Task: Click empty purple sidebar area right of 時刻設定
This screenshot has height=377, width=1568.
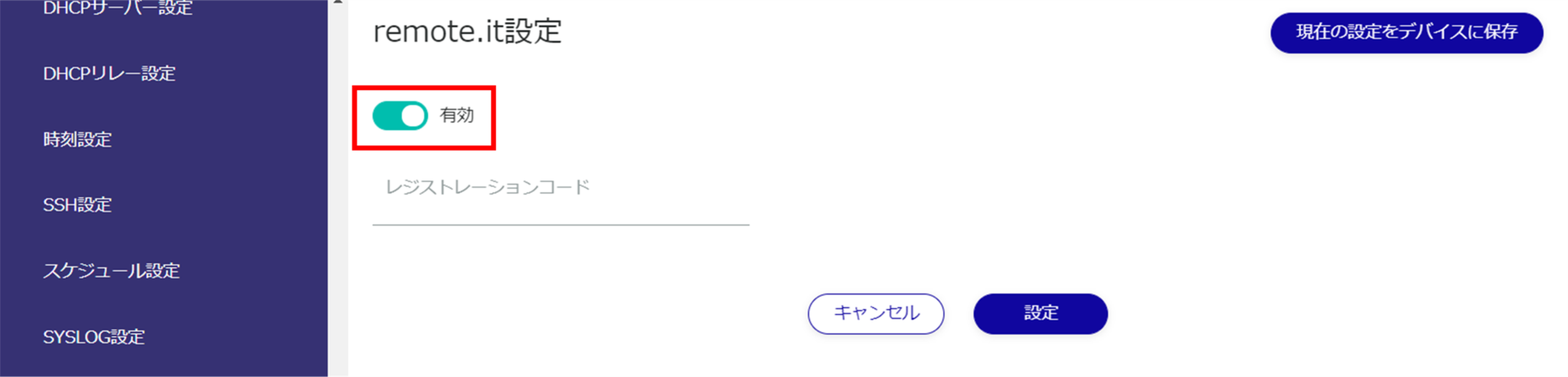Action: [230, 139]
